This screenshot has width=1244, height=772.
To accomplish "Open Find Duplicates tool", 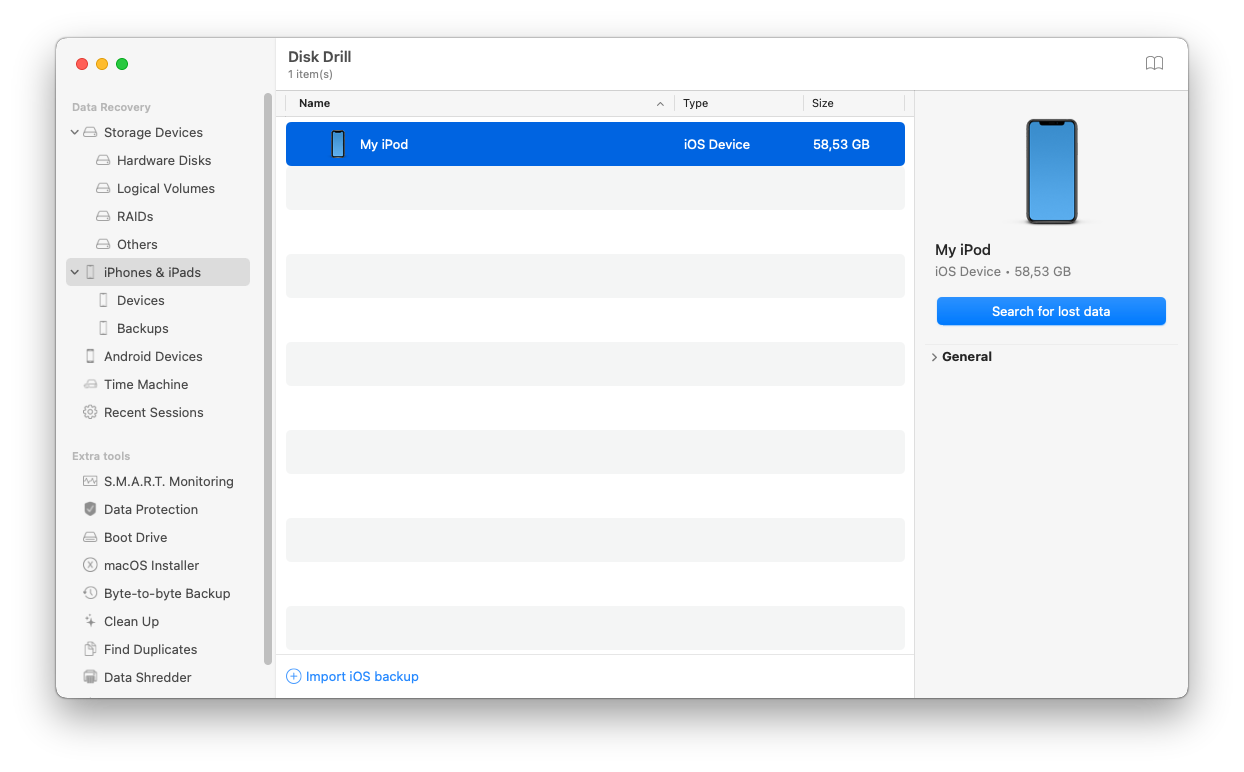I will [x=151, y=649].
